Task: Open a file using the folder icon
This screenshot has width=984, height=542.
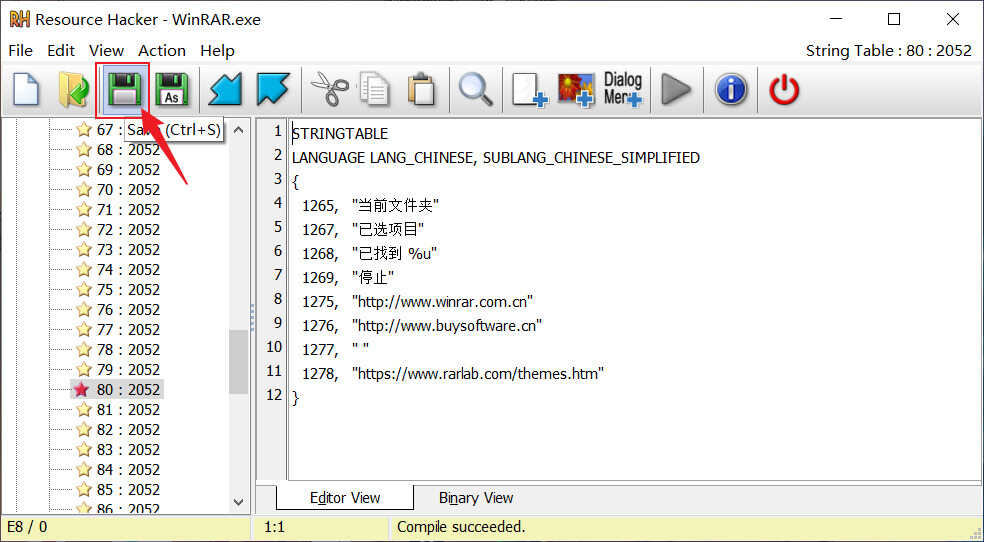Action: pos(73,90)
